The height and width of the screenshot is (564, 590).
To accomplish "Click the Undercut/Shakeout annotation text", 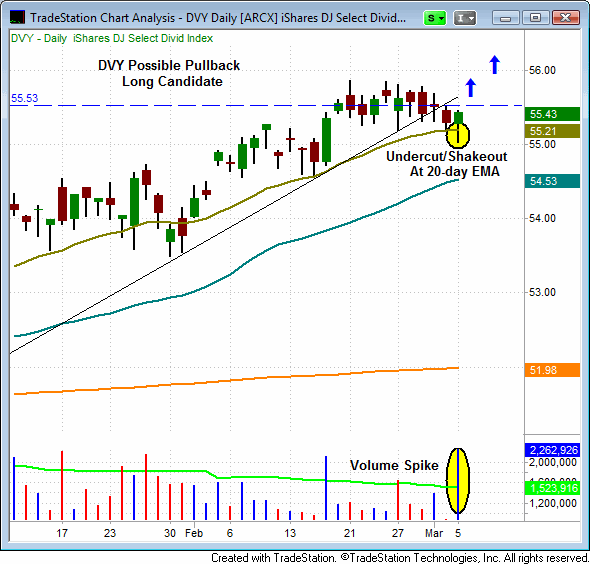I will [447, 164].
